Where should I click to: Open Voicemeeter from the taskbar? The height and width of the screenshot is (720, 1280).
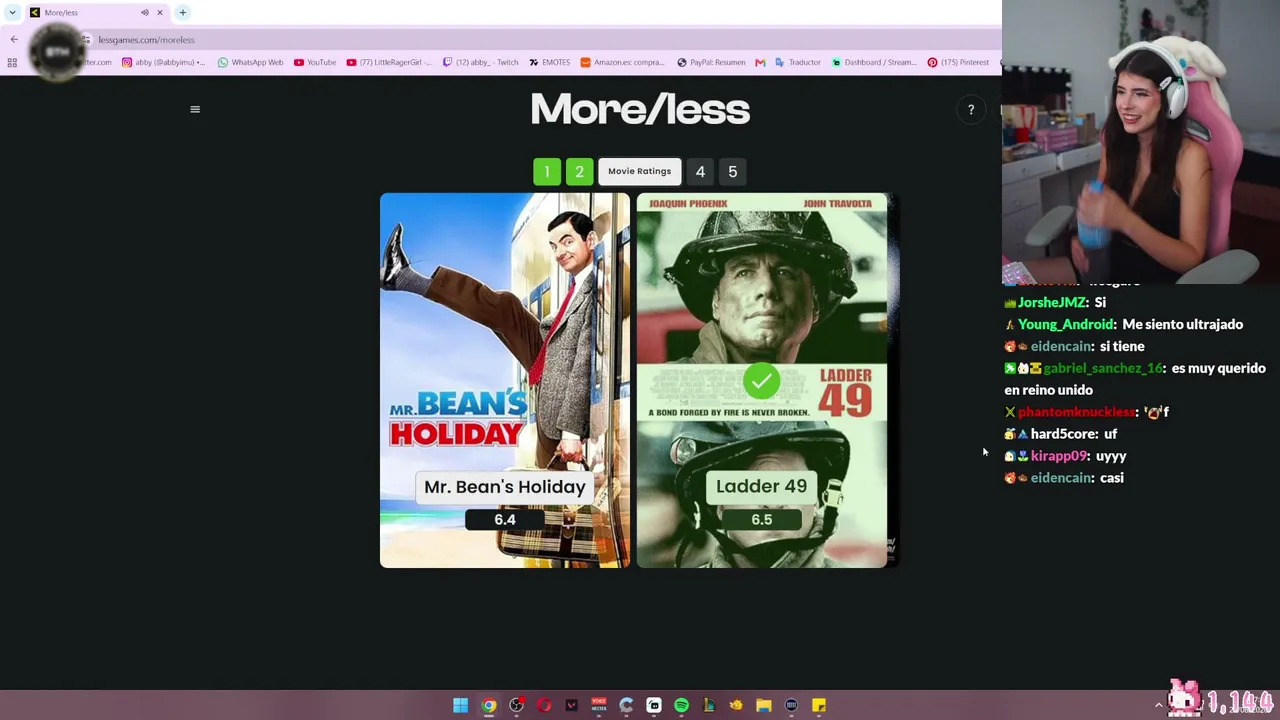[x=599, y=705]
